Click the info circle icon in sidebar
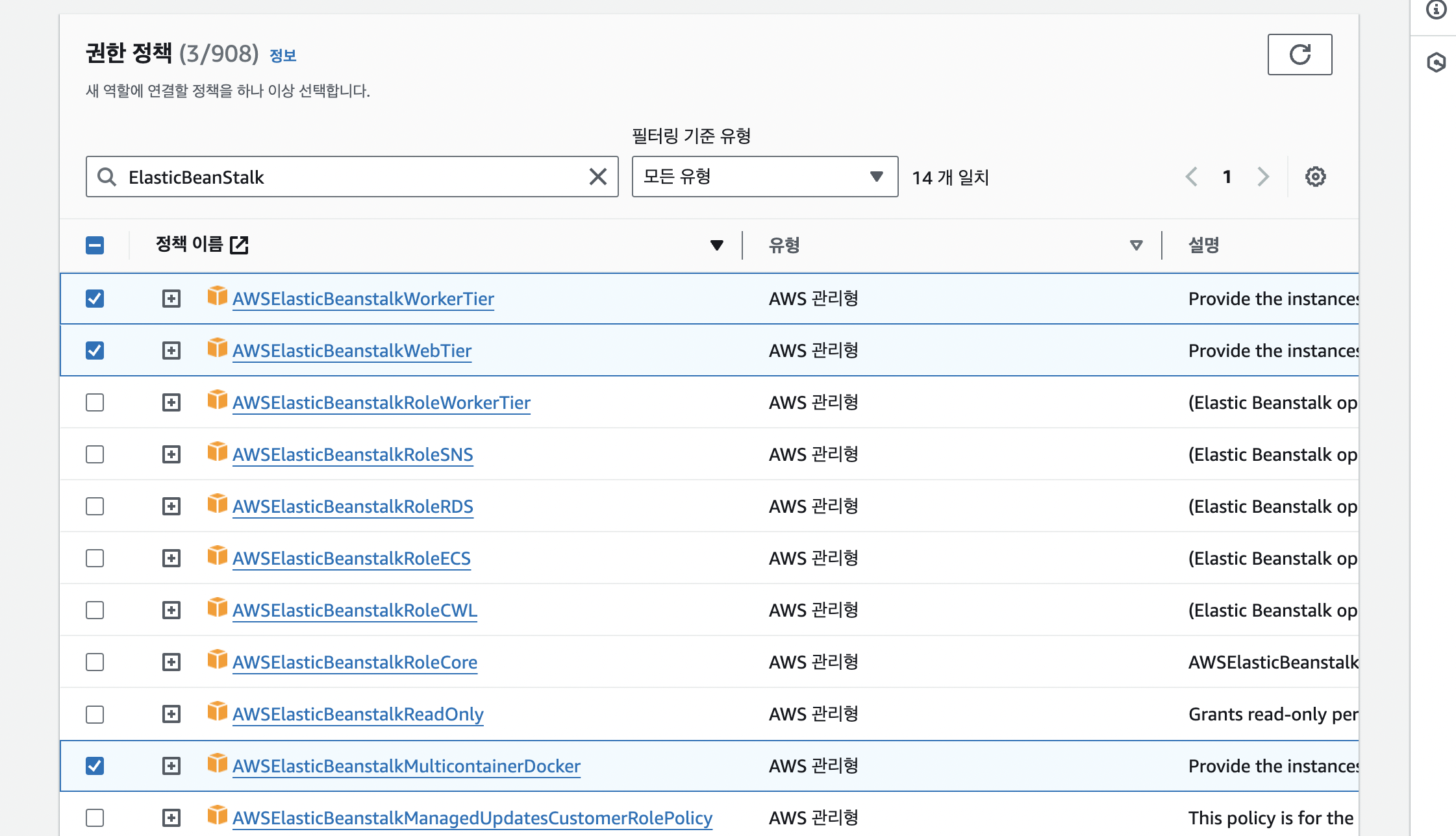This screenshot has height=836, width=1456. coord(1436,10)
